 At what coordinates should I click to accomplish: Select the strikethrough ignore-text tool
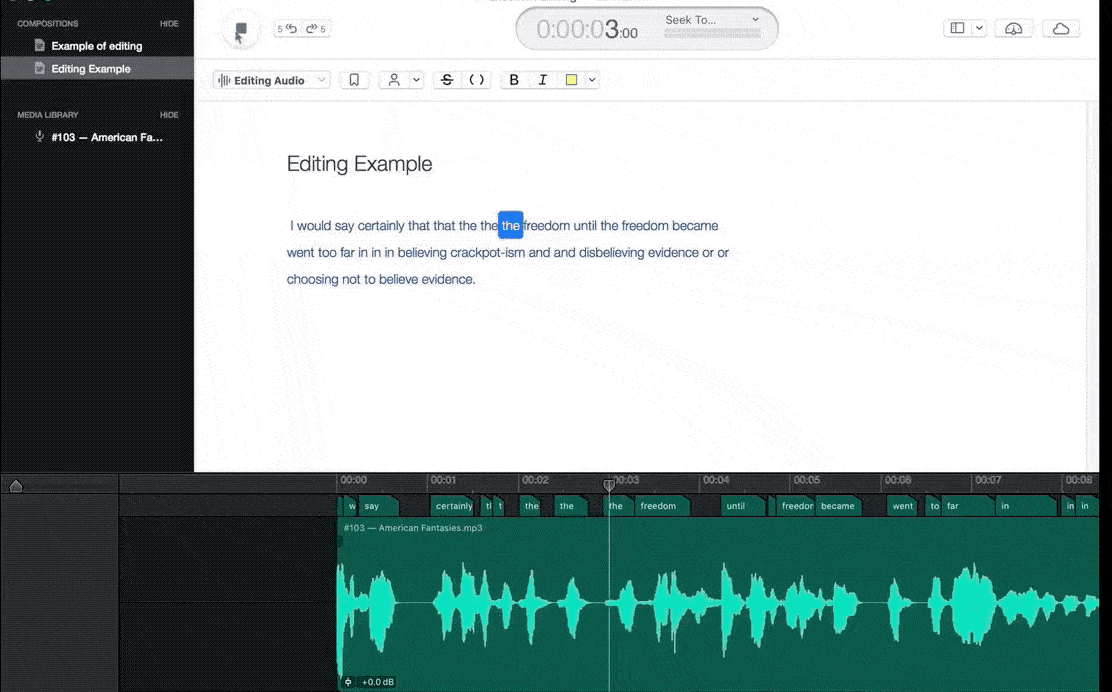point(447,79)
